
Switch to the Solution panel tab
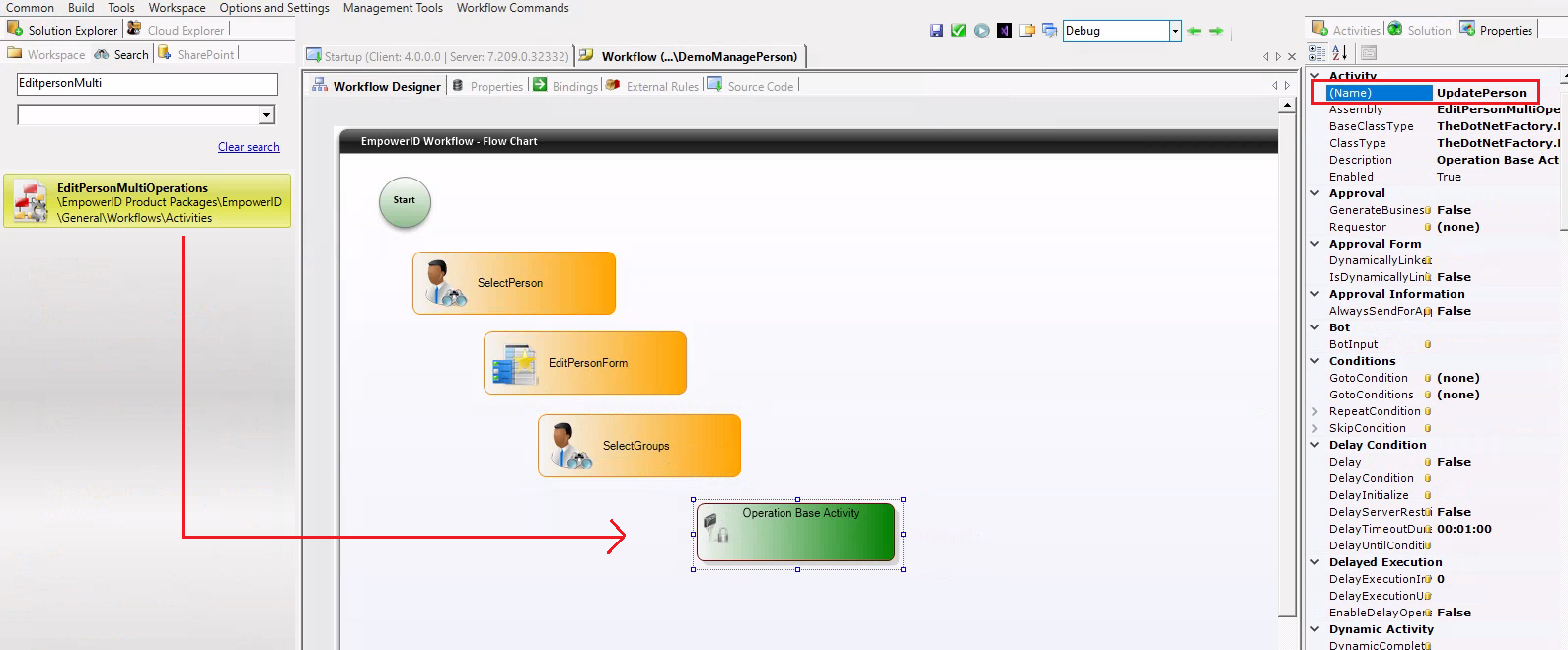point(1419,30)
